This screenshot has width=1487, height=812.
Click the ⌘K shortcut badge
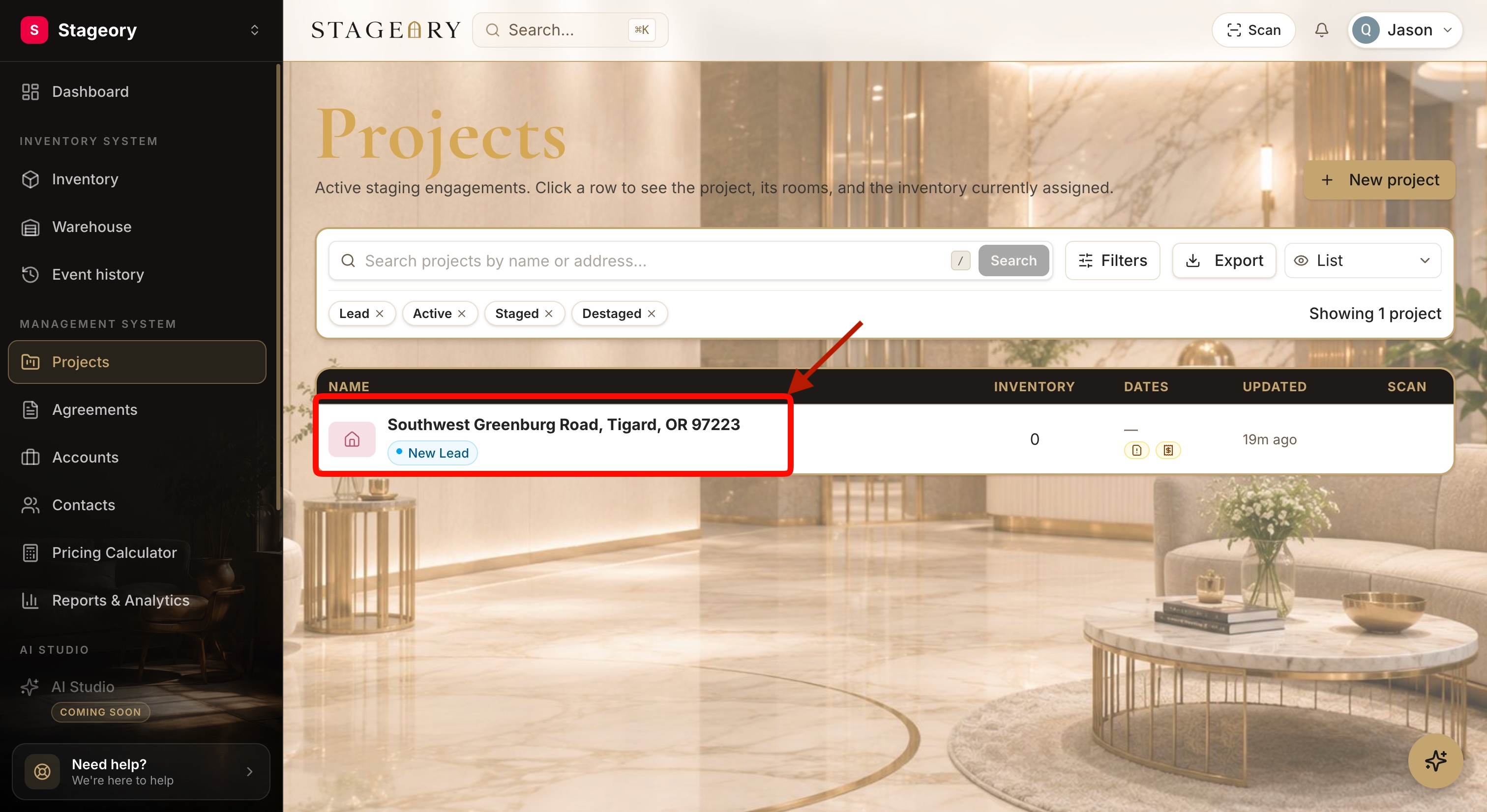tap(641, 30)
